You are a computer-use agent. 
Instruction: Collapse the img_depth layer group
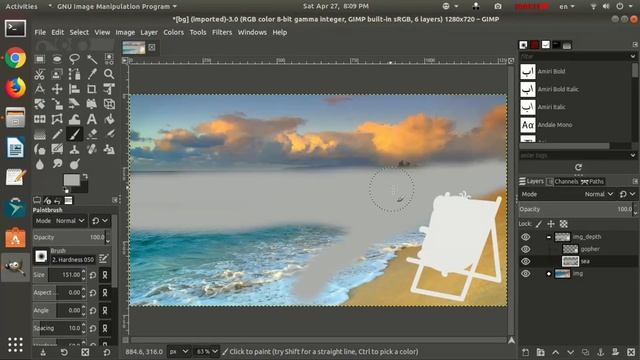tap(549, 237)
